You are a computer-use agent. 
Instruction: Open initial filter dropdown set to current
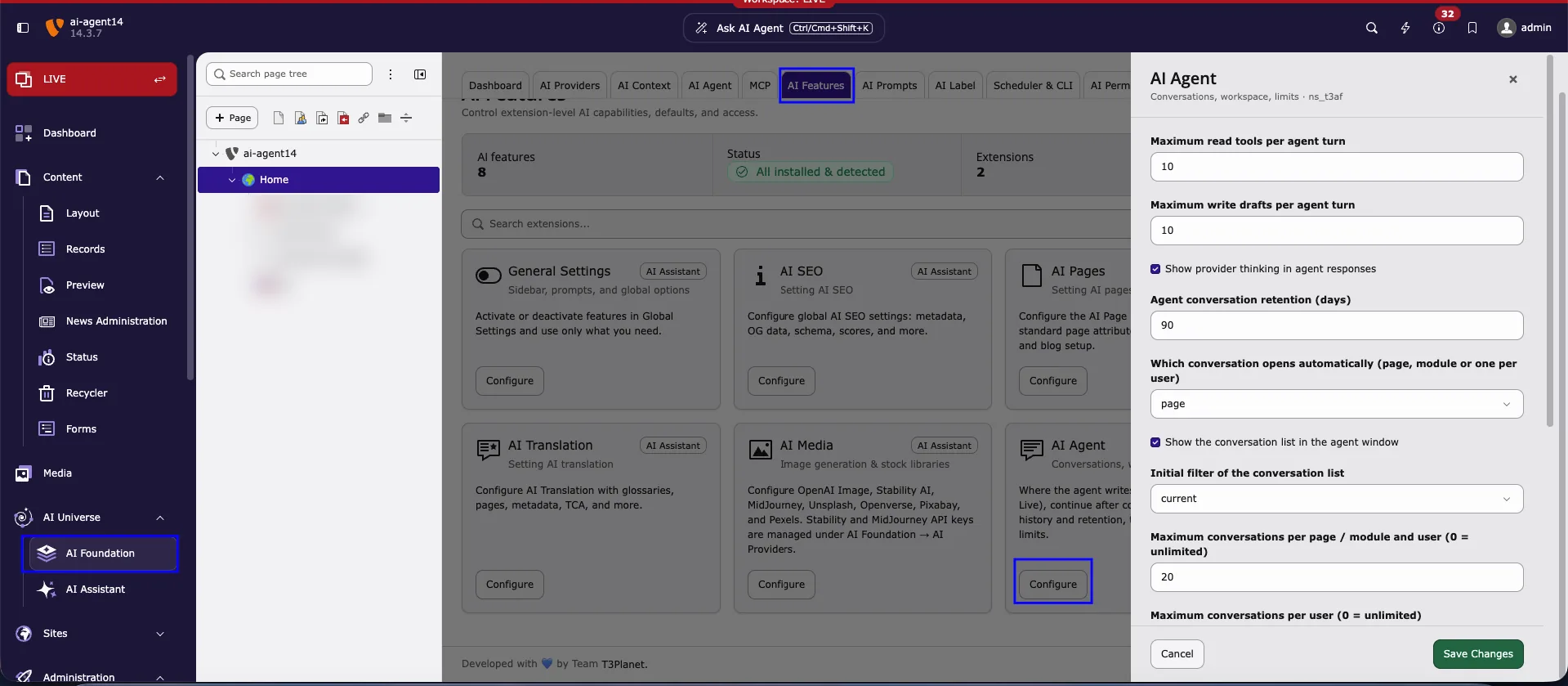click(1337, 499)
